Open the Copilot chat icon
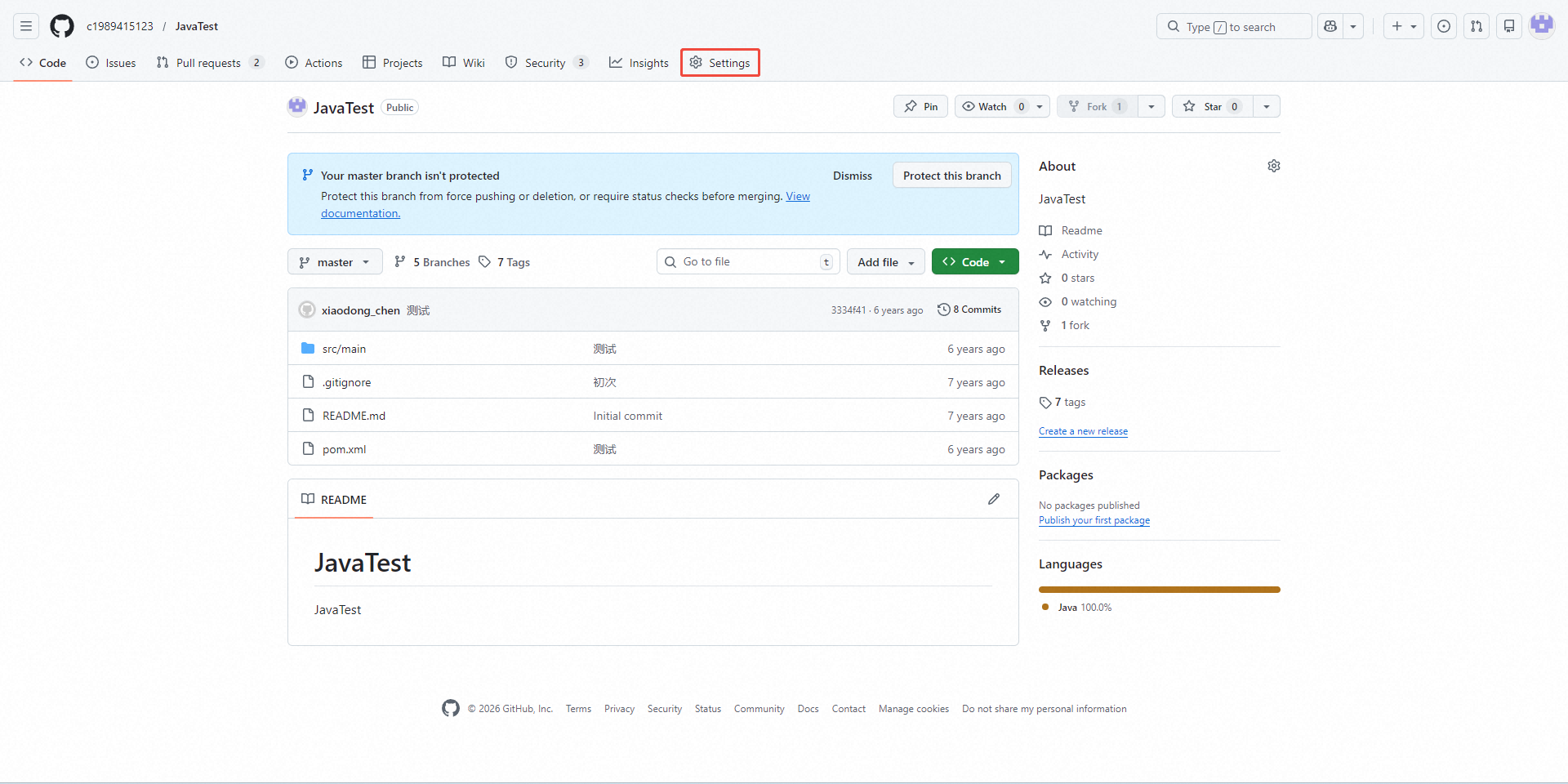This screenshot has height=784, width=1568. (1330, 26)
